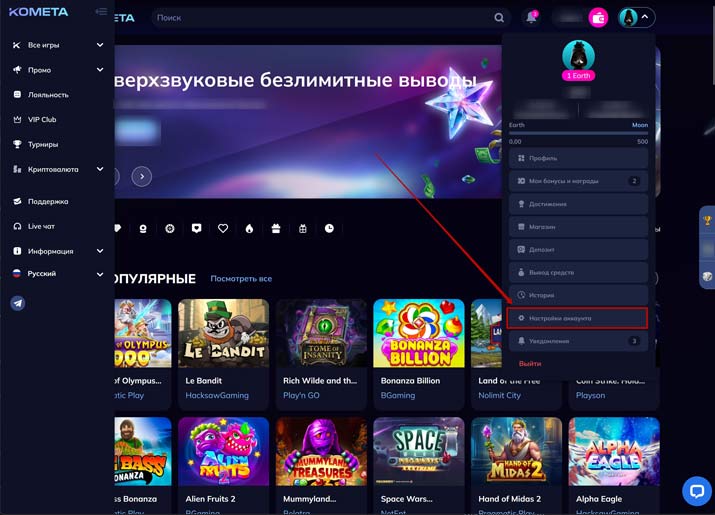Select the outlined gift box category icon
This screenshot has width=715, height=515.
(303, 229)
